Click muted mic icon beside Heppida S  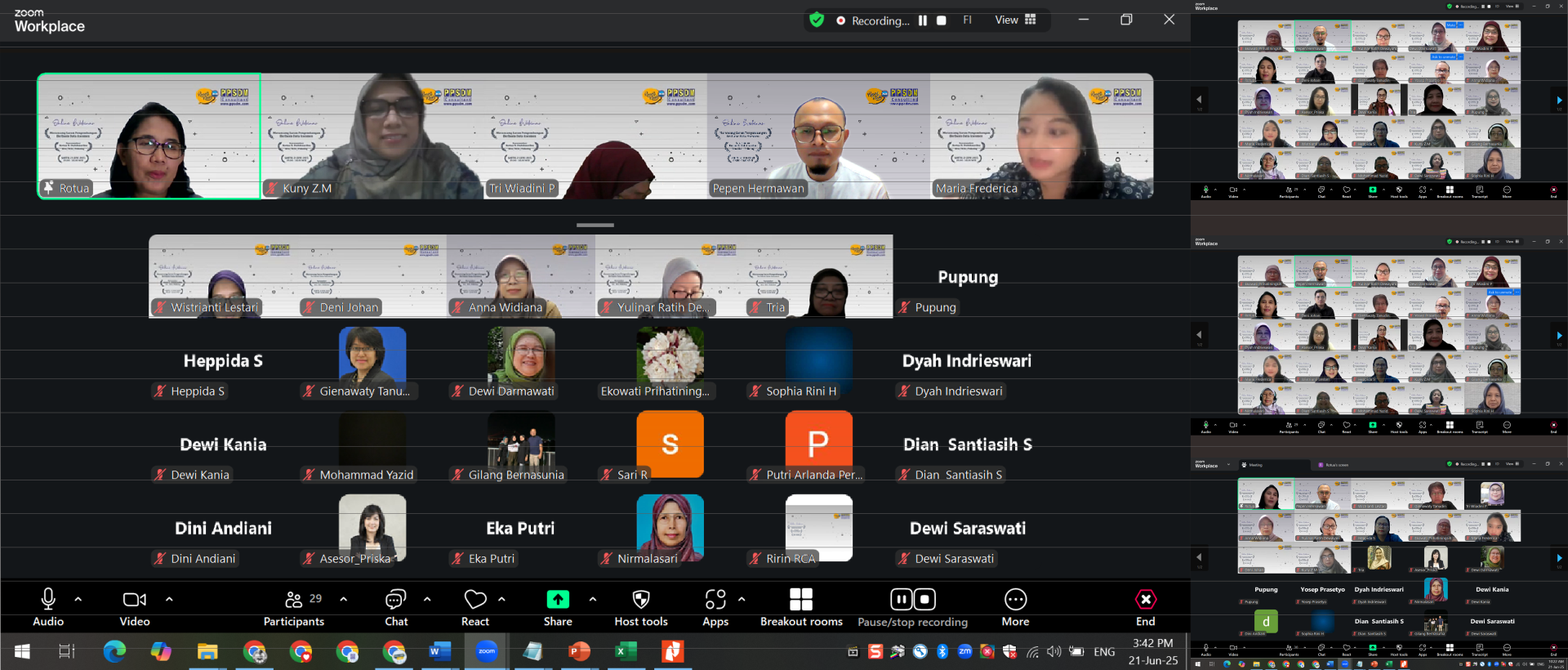(160, 391)
